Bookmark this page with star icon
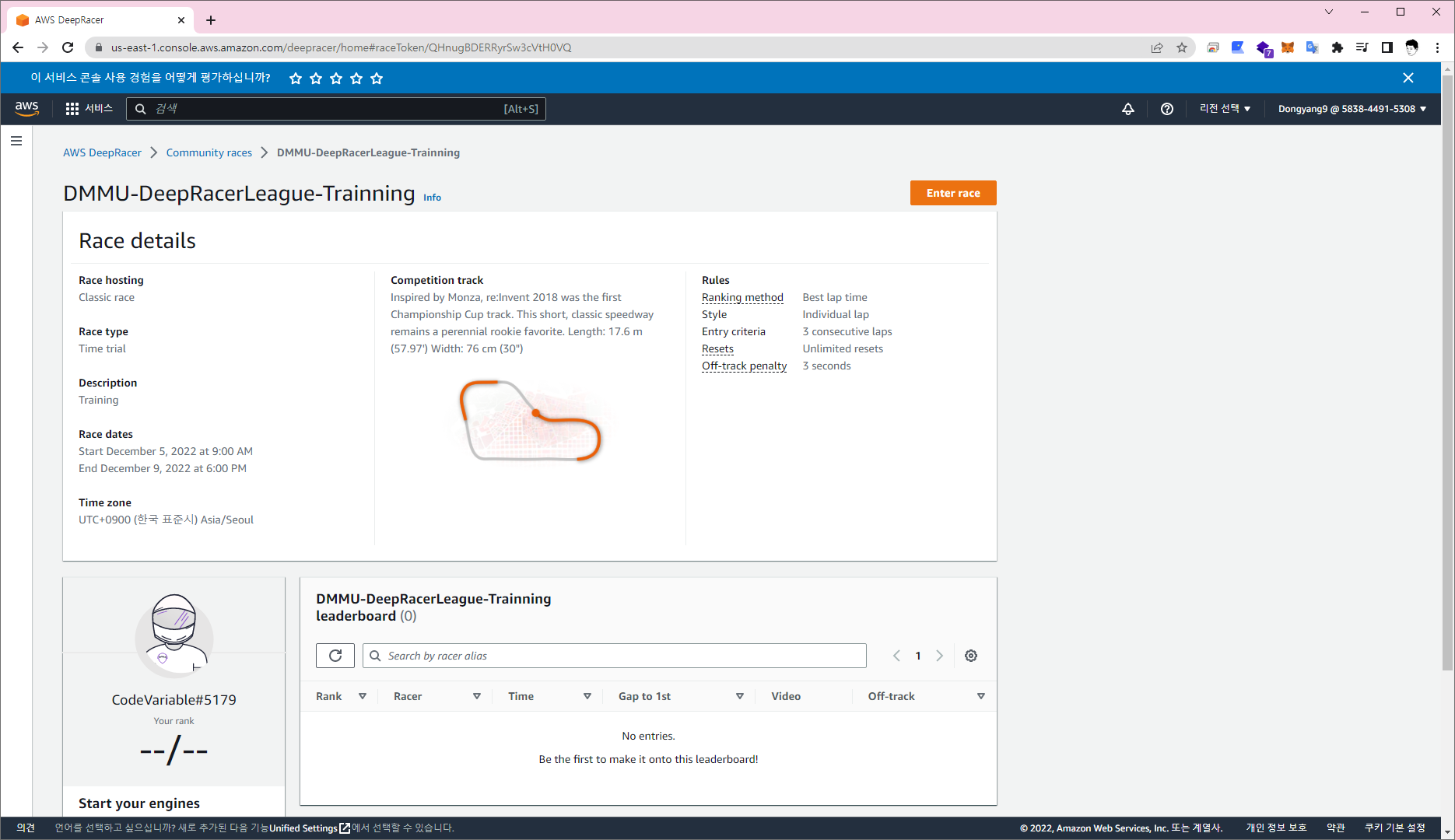1455x840 pixels. coord(1182,47)
